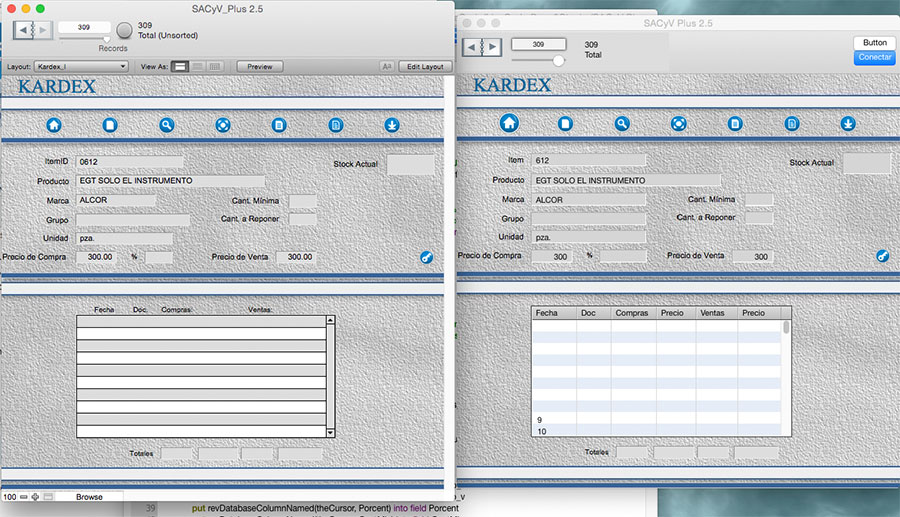This screenshot has width=900, height=517.
Task: Click the download arrow icon in left window
Action: [392, 125]
